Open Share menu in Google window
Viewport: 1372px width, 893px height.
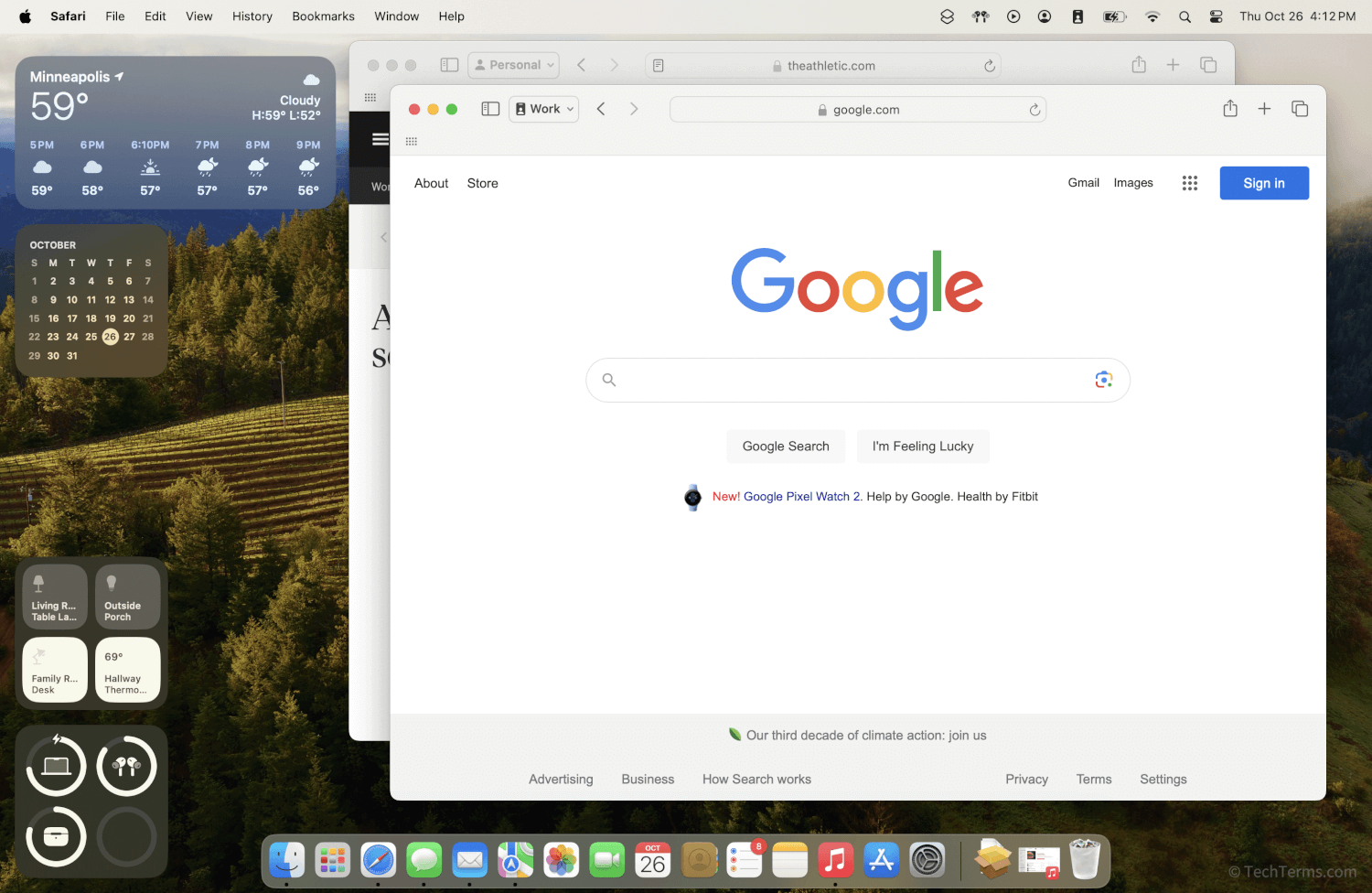click(1230, 109)
